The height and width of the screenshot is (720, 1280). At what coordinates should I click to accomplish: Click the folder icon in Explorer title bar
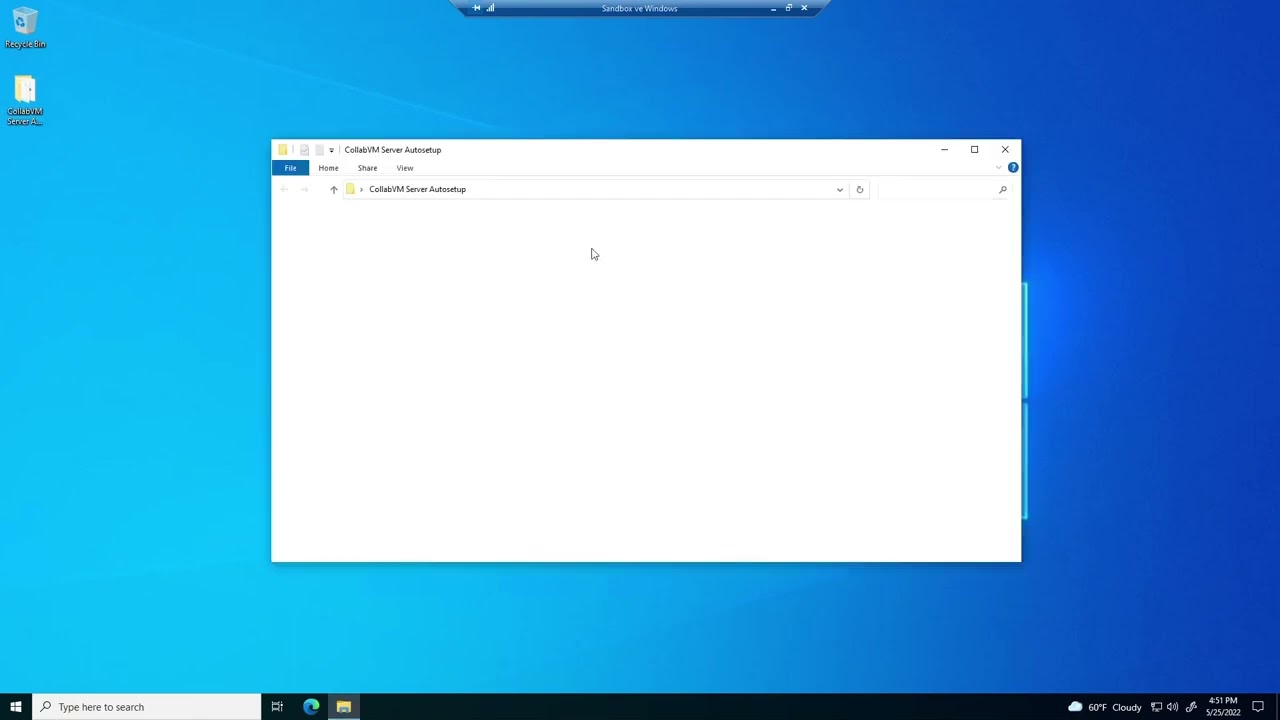(283, 150)
